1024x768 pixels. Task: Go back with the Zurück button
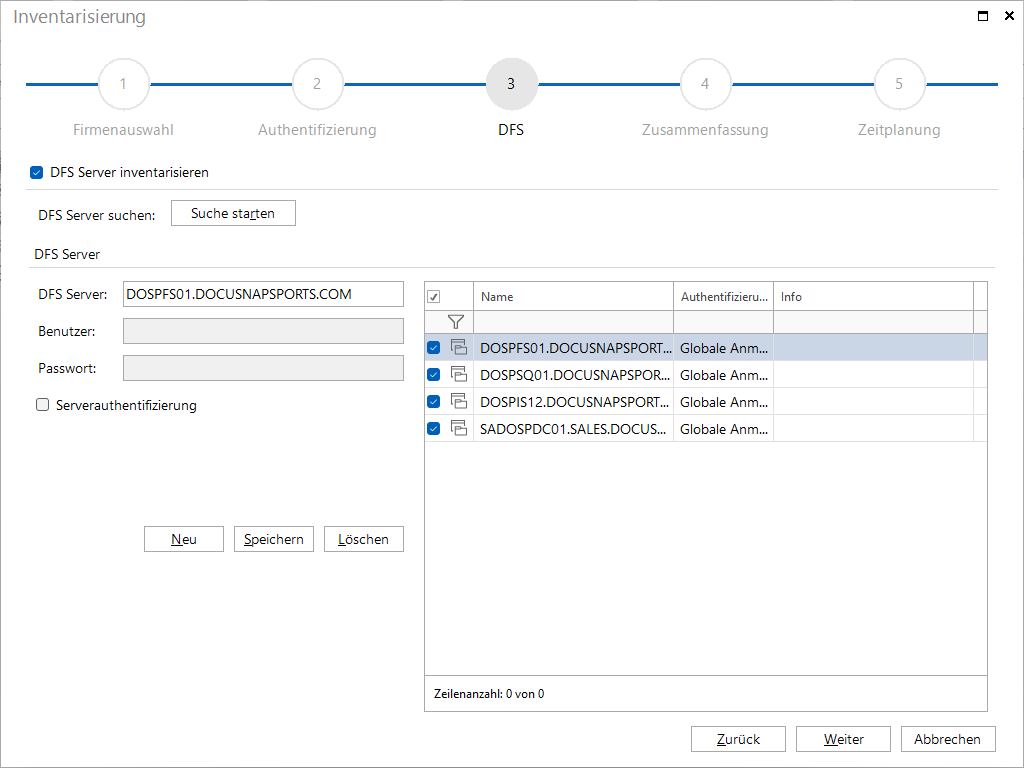[739, 739]
